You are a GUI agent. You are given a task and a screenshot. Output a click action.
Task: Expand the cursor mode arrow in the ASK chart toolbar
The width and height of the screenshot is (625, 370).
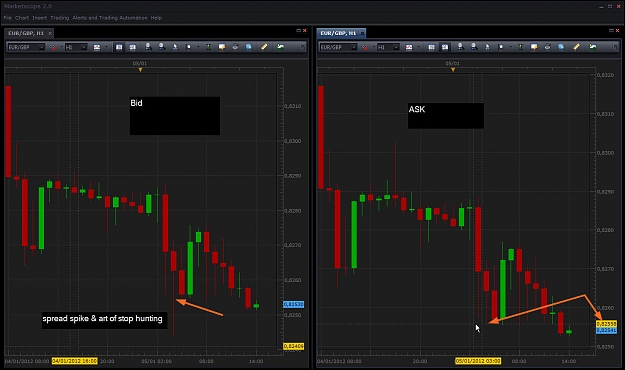(x=511, y=47)
